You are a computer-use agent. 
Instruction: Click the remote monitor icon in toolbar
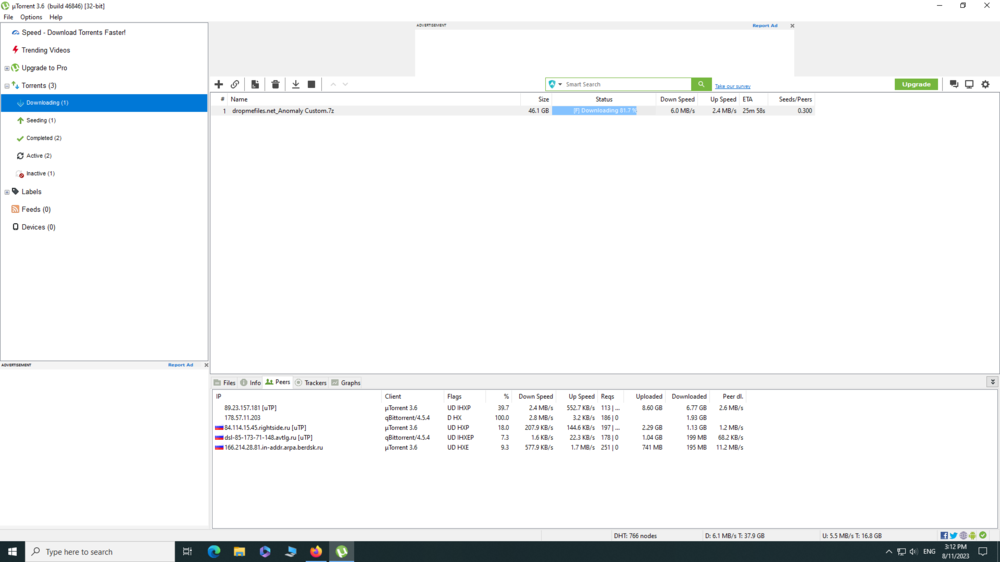(x=969, y=84)
